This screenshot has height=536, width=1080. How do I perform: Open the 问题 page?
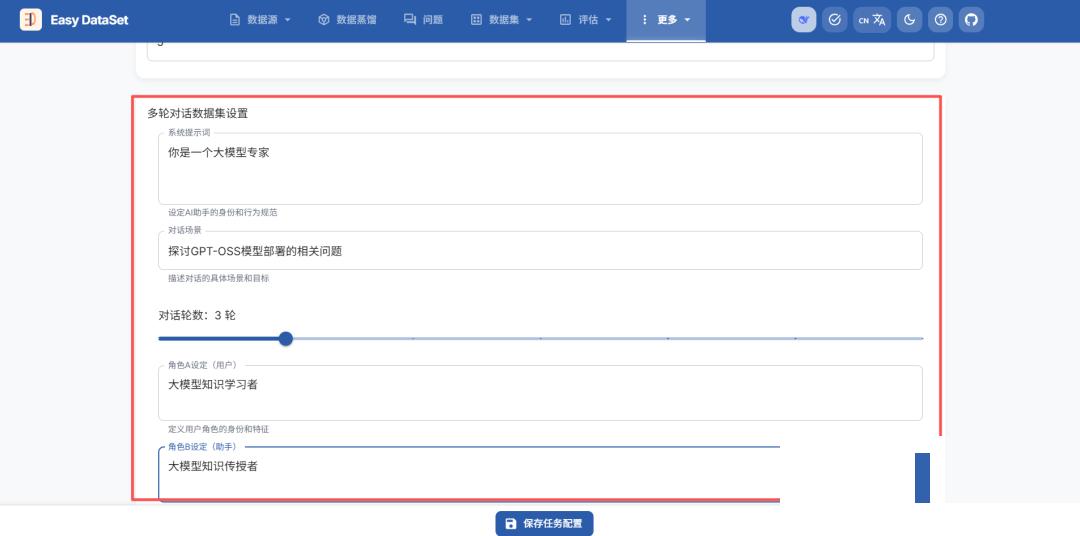[x=424, y=20]
